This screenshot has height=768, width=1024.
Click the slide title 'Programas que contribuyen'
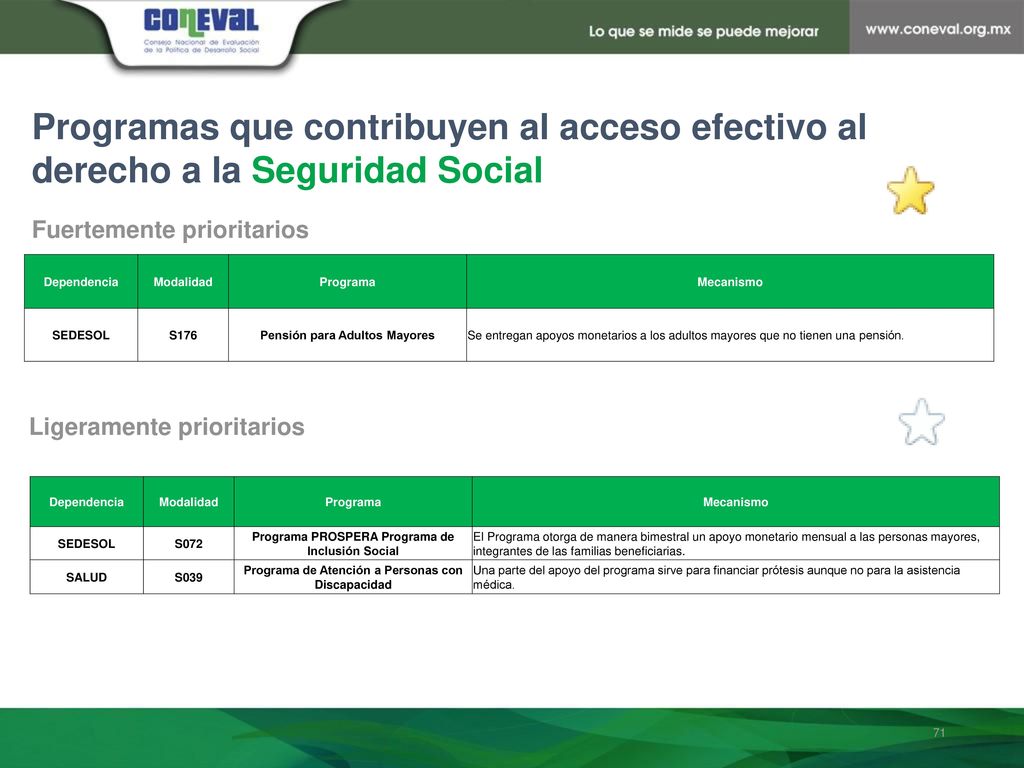point(449,148)
